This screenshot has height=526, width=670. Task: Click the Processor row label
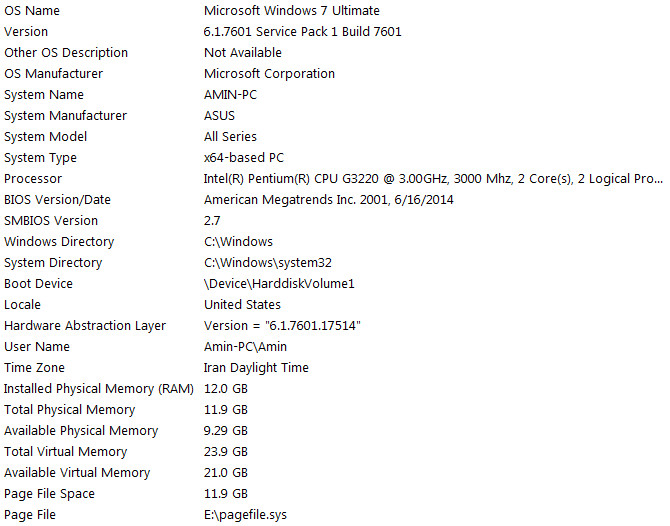(x=33, y=179)
